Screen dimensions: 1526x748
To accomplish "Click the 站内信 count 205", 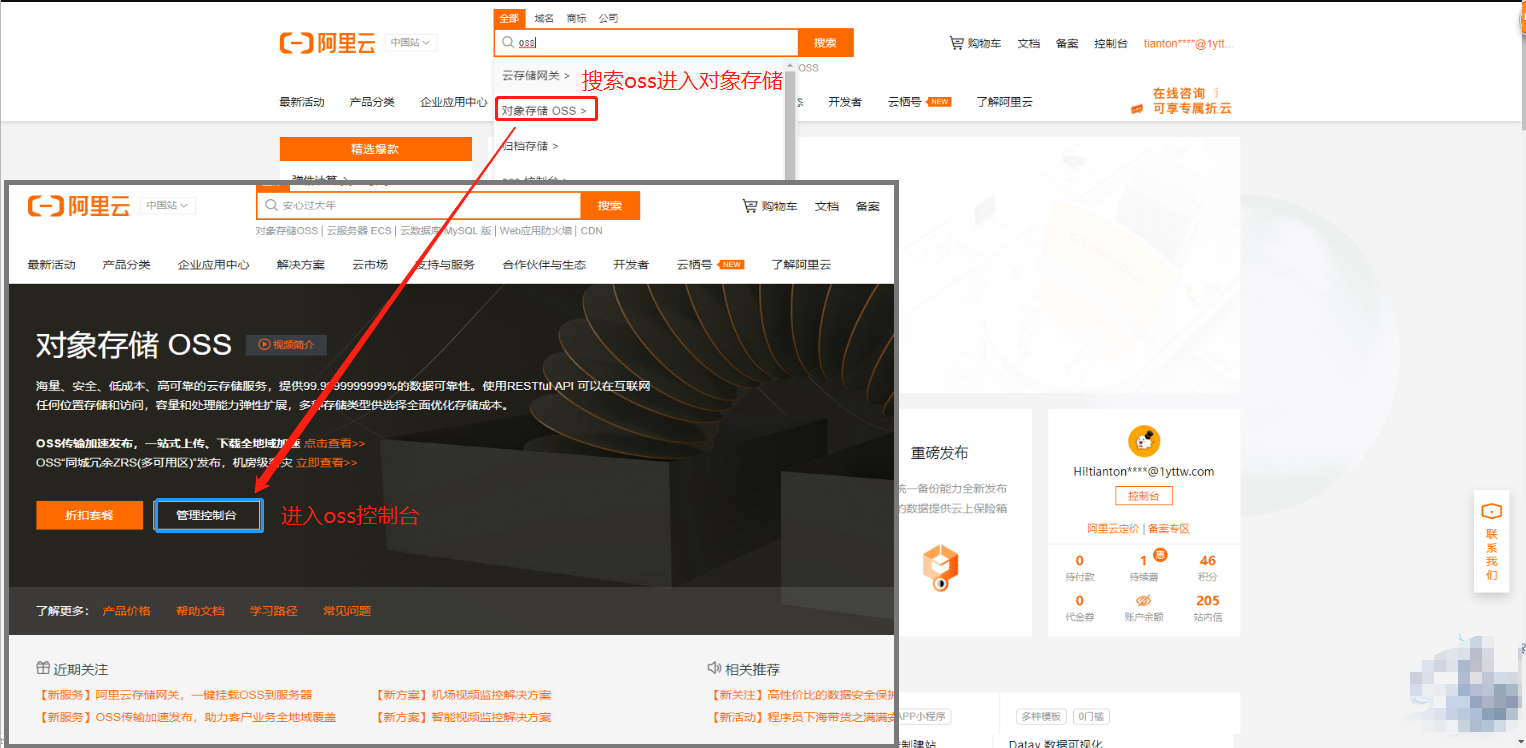I will pyautogui.click(x=1208, y=601).
